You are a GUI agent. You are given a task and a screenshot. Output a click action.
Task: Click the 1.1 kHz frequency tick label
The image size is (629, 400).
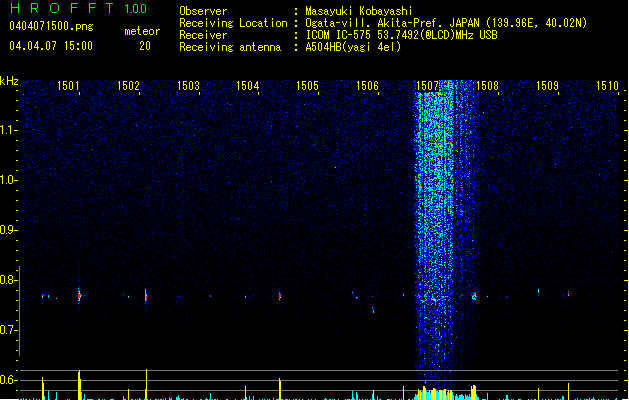pyautogui.click(x=8, y=130)
